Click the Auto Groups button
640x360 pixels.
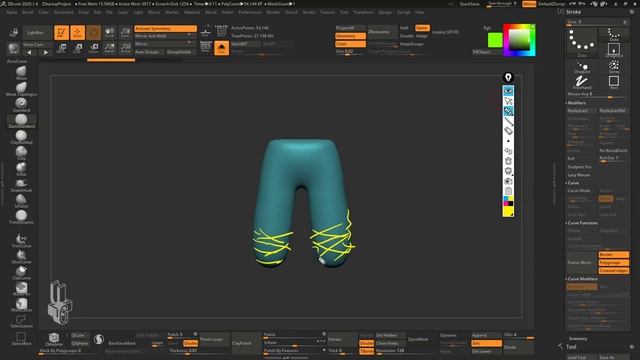148,52
